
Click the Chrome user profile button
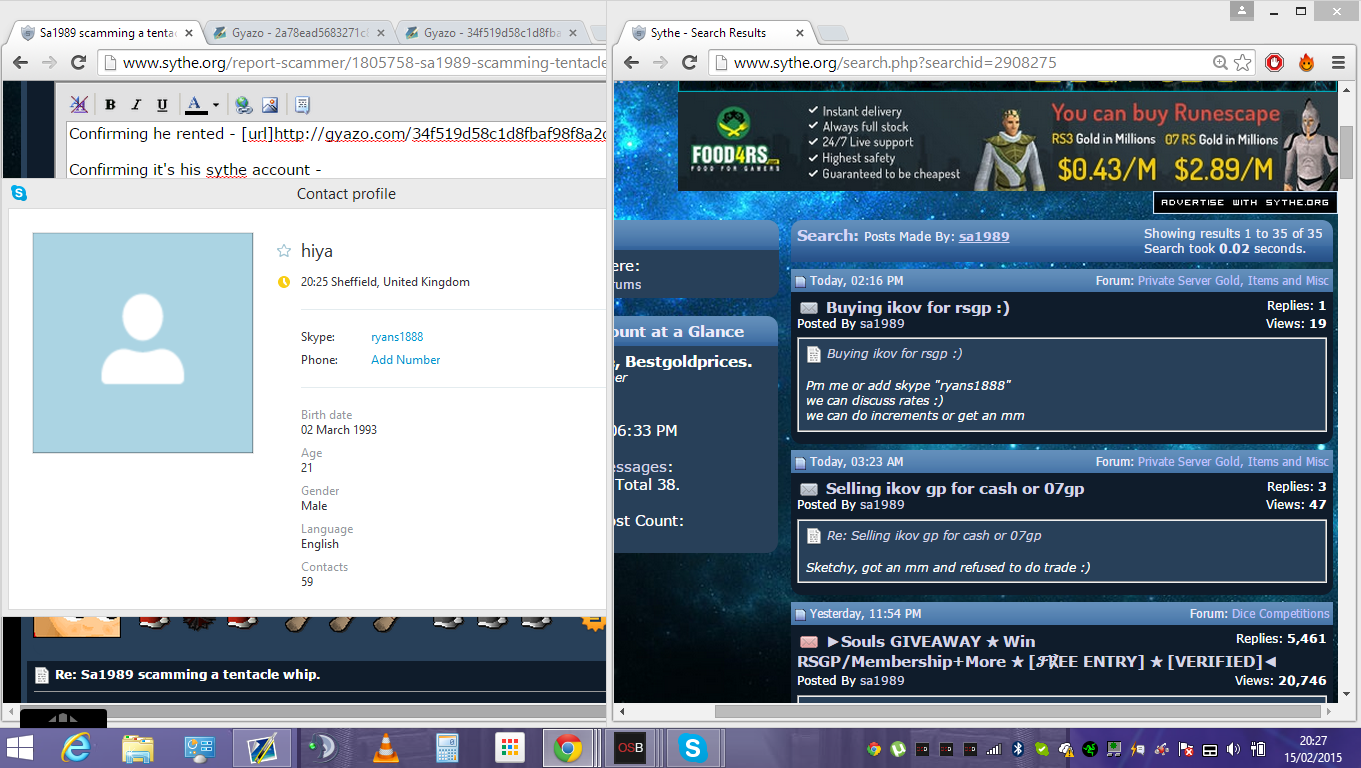[x=1242, y=10]
